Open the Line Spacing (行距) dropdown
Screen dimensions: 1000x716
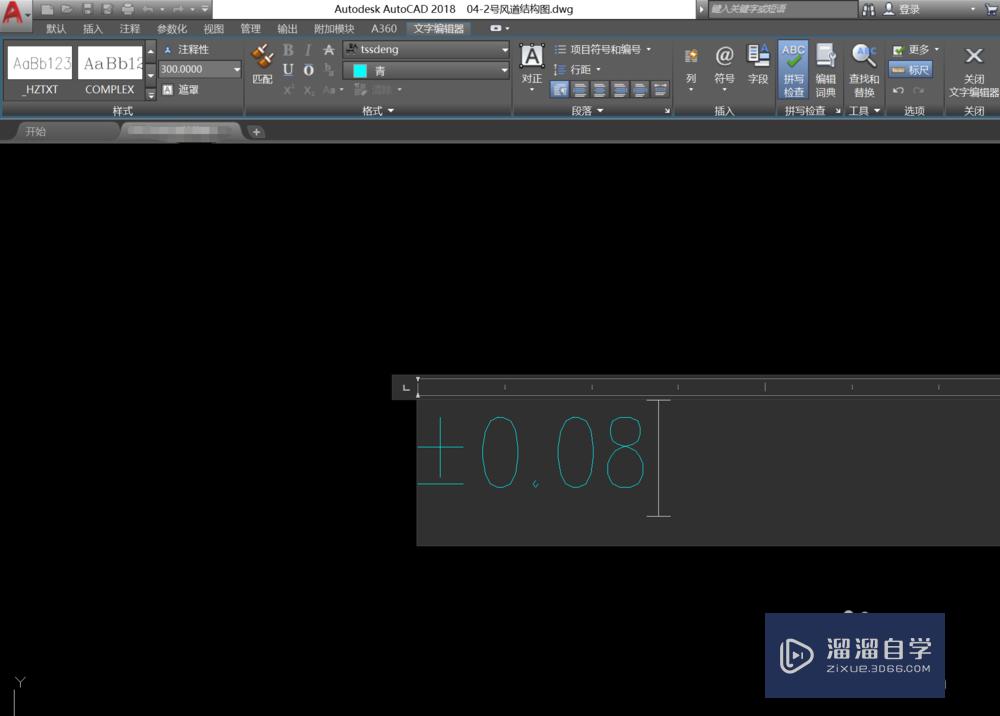pyautogui.click(x=579, y=70)
